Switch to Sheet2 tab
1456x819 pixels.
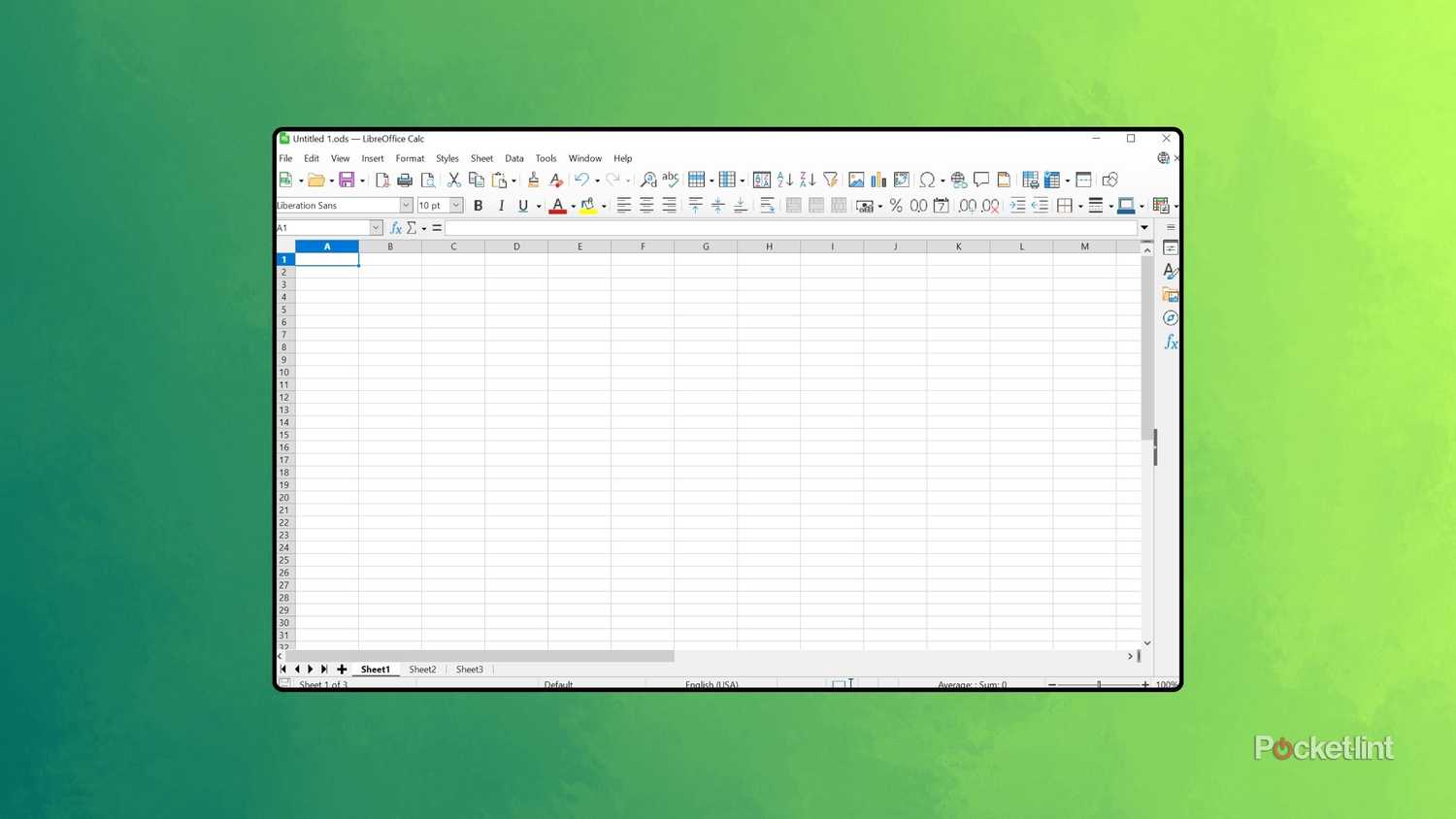coord(422,669)
